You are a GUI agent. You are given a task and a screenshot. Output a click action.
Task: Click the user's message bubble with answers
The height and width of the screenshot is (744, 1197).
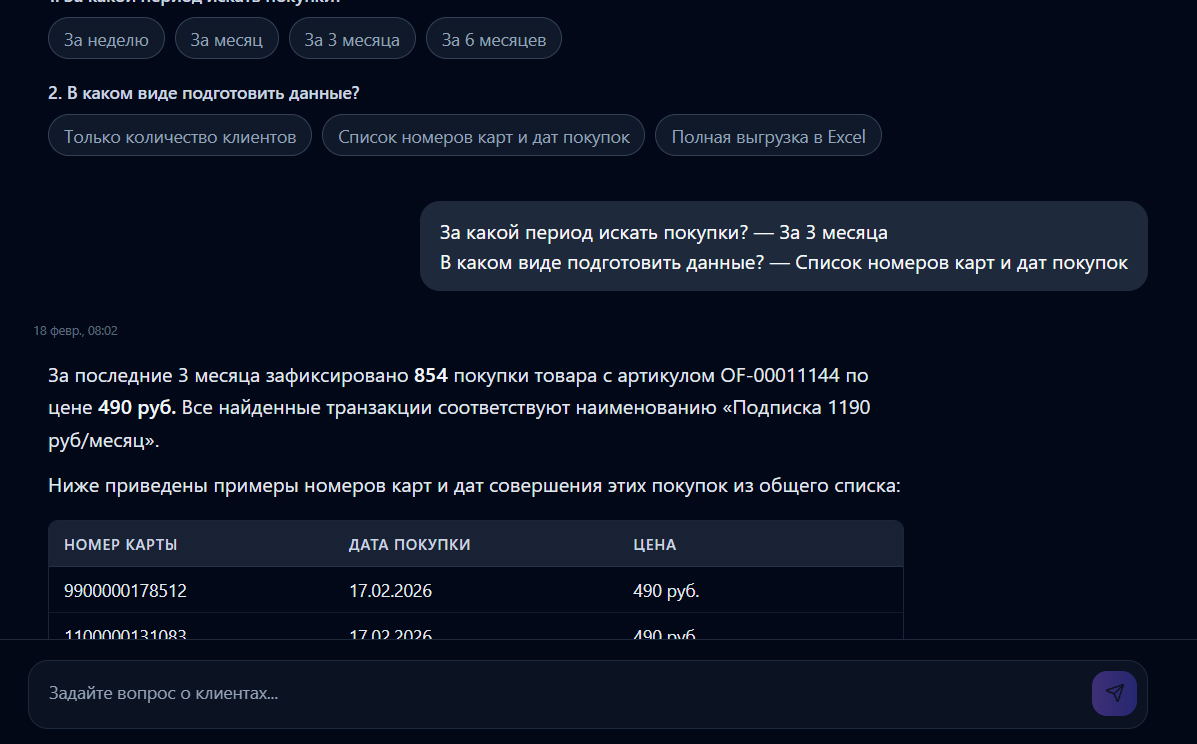click(783, 247)
